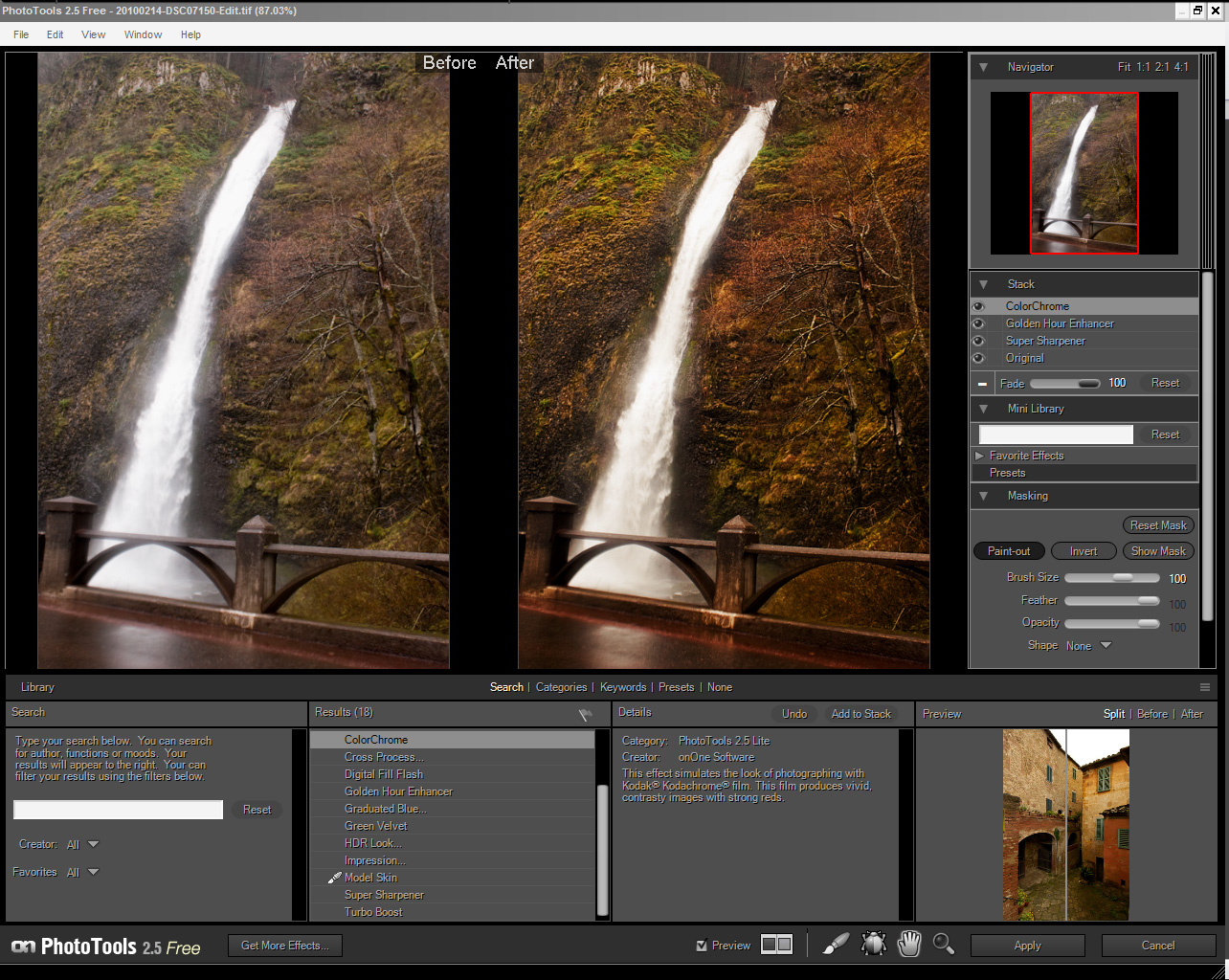
Task: Click the Add to Stack button
Action: (860, 714)
